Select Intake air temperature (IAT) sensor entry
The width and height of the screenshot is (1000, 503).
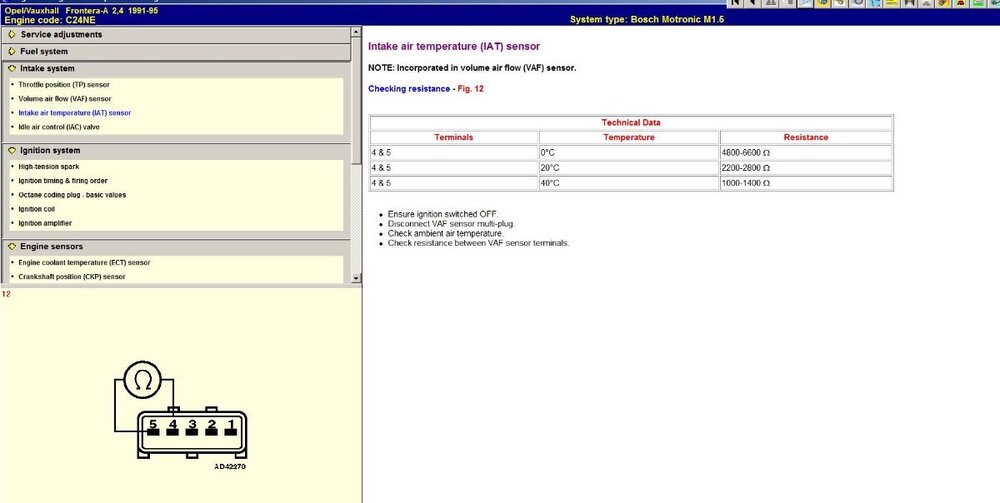pyautogui.click(x=75, y=113)
